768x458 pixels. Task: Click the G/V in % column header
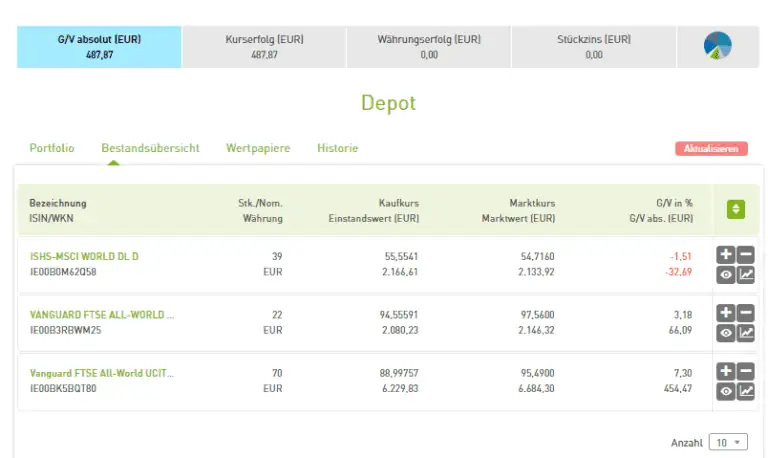tap(674, 203)
